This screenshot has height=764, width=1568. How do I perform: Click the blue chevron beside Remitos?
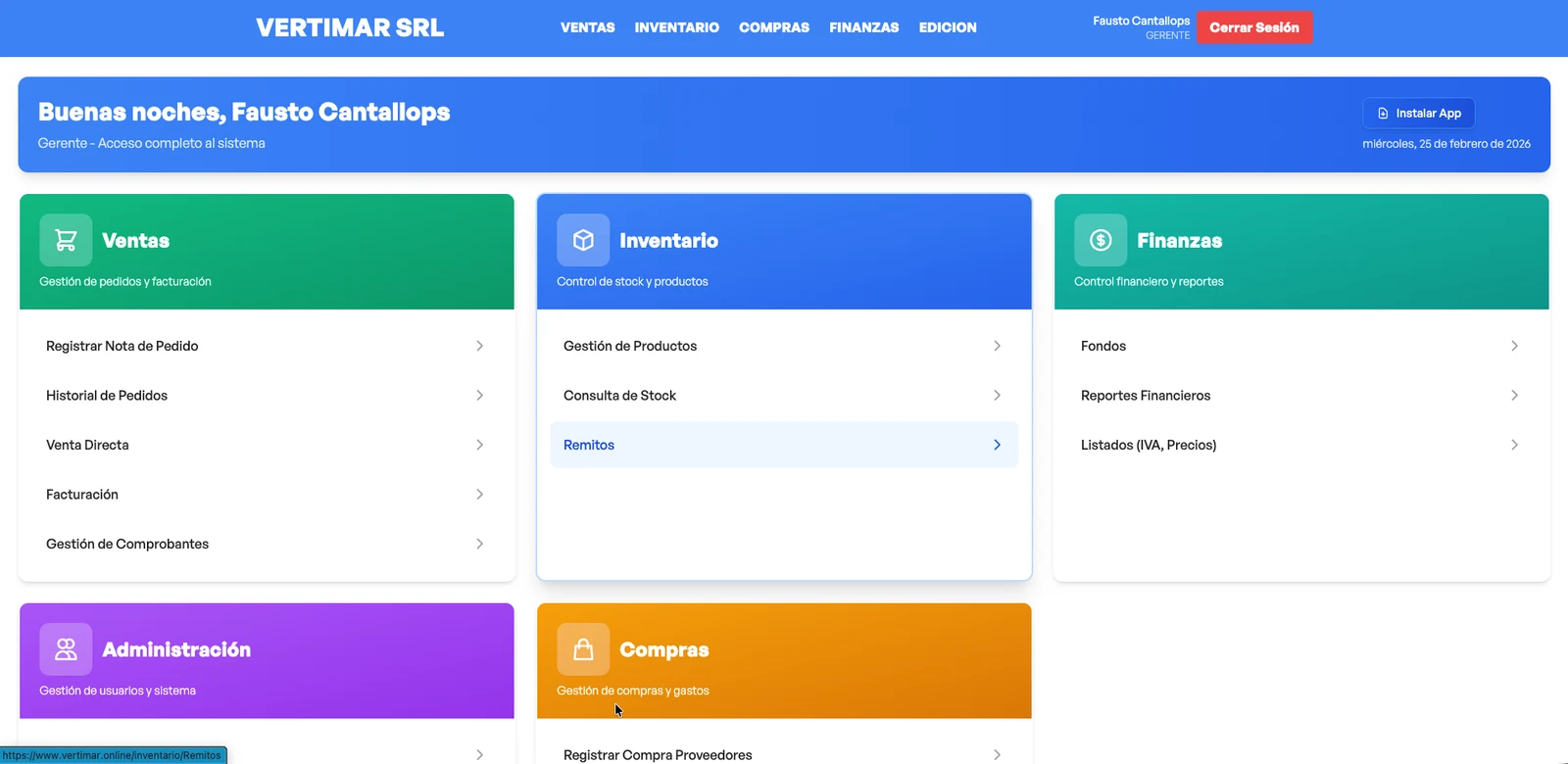point(997,445)
